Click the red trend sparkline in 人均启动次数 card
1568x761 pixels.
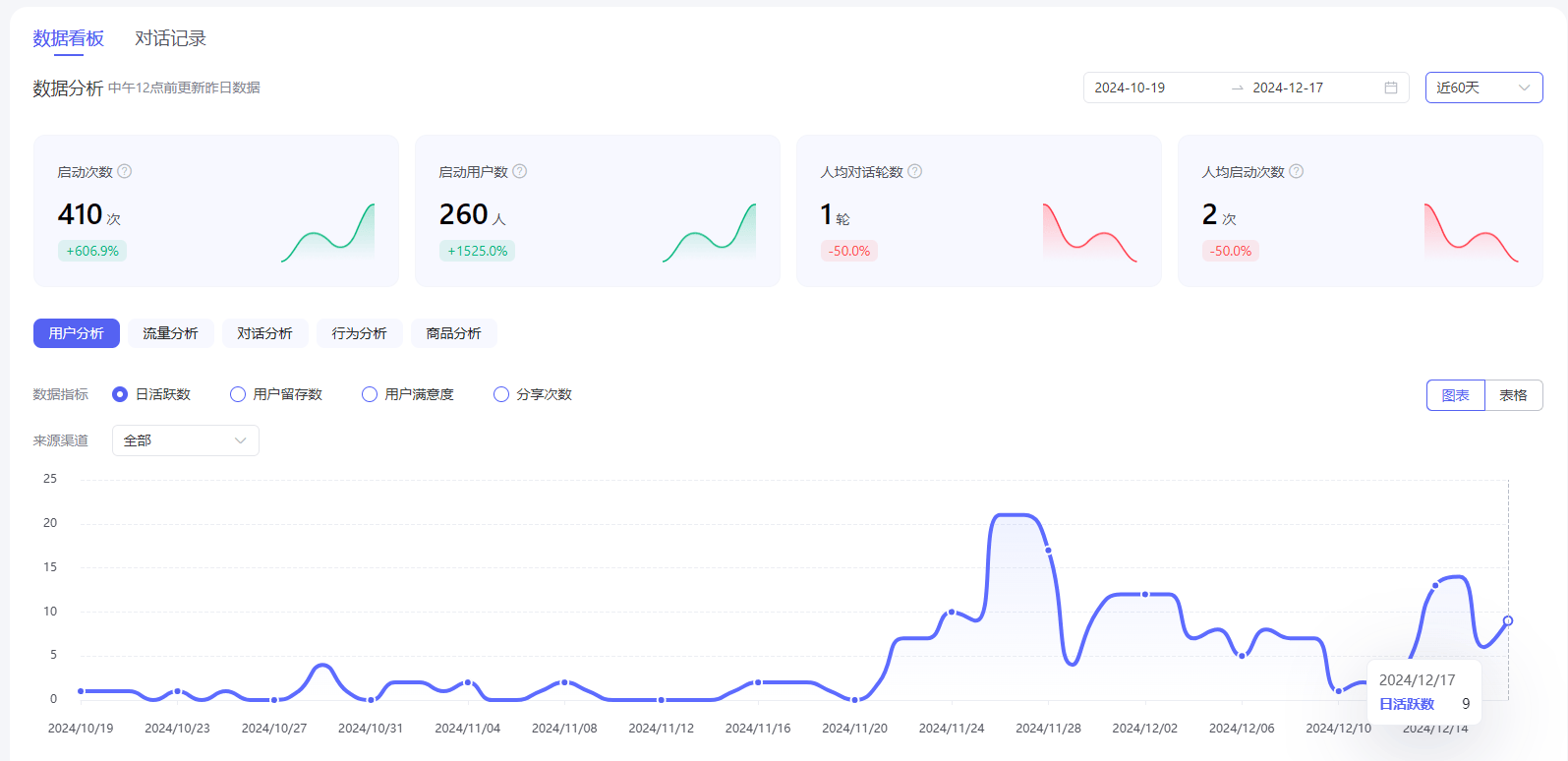point(1472,233)
